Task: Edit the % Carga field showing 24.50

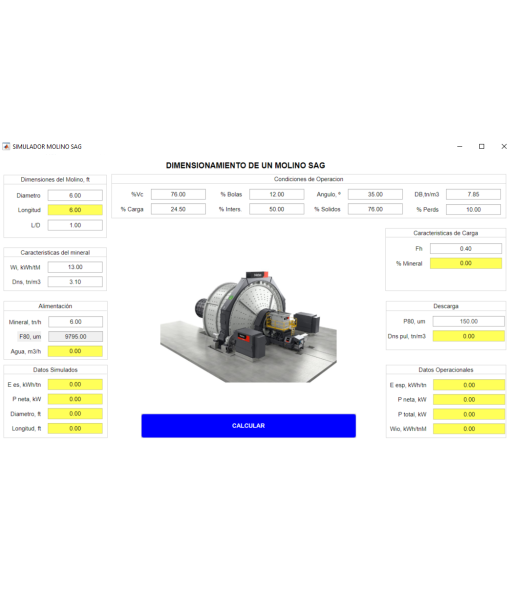Action: [178, 209]
